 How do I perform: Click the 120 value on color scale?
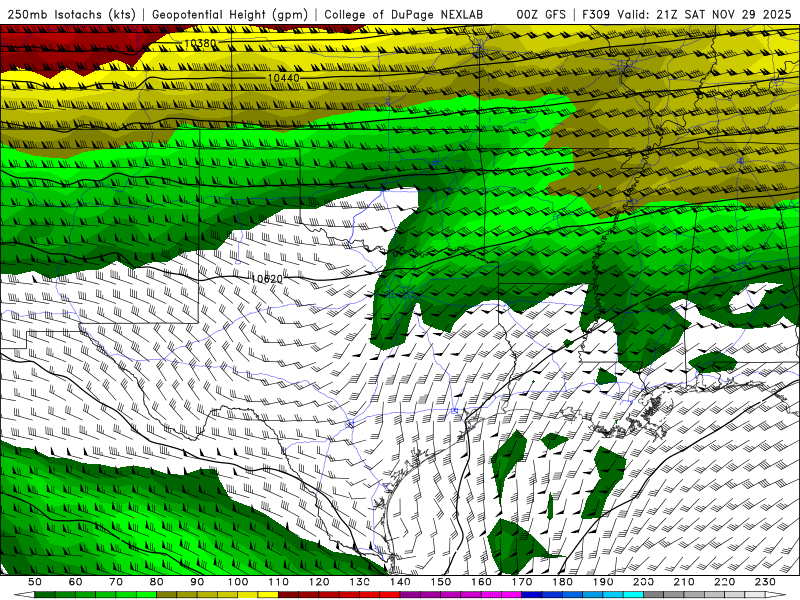319,582
